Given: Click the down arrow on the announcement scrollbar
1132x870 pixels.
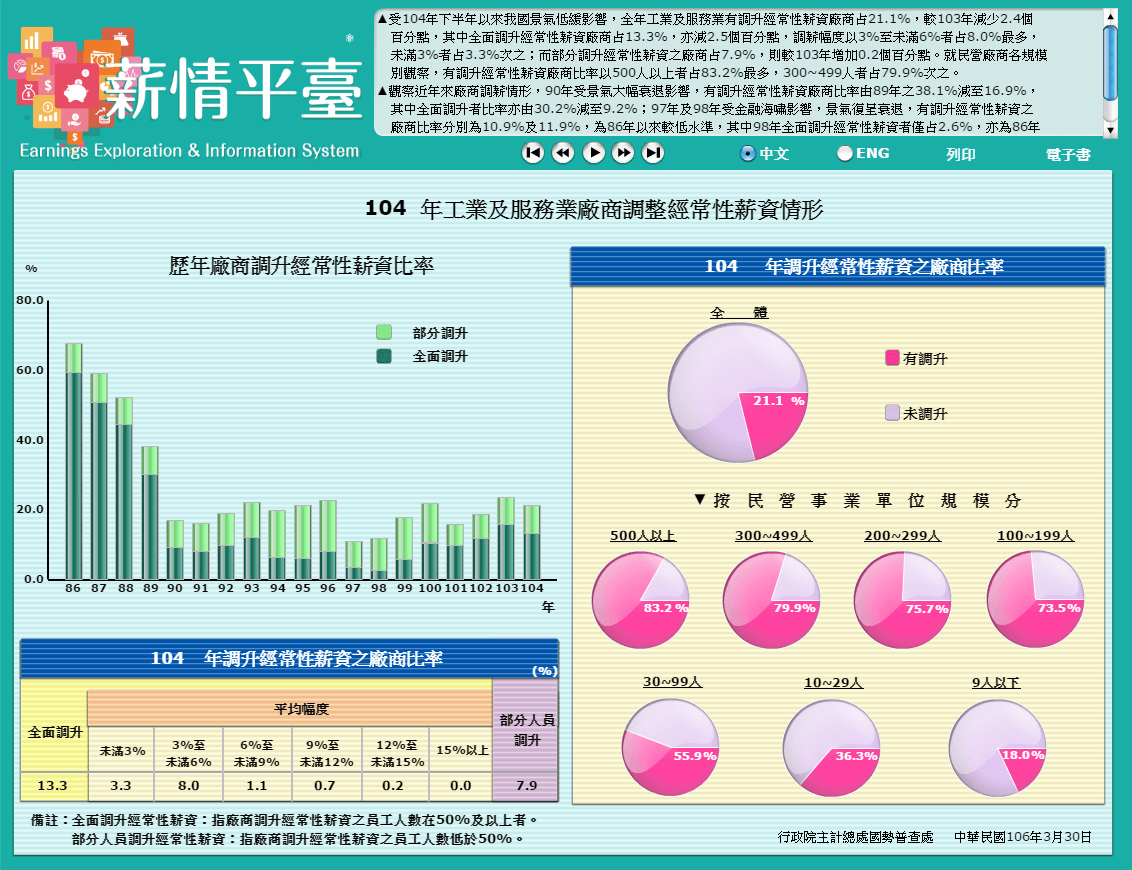Looking at the screenshot, I should click(1108, 130).
